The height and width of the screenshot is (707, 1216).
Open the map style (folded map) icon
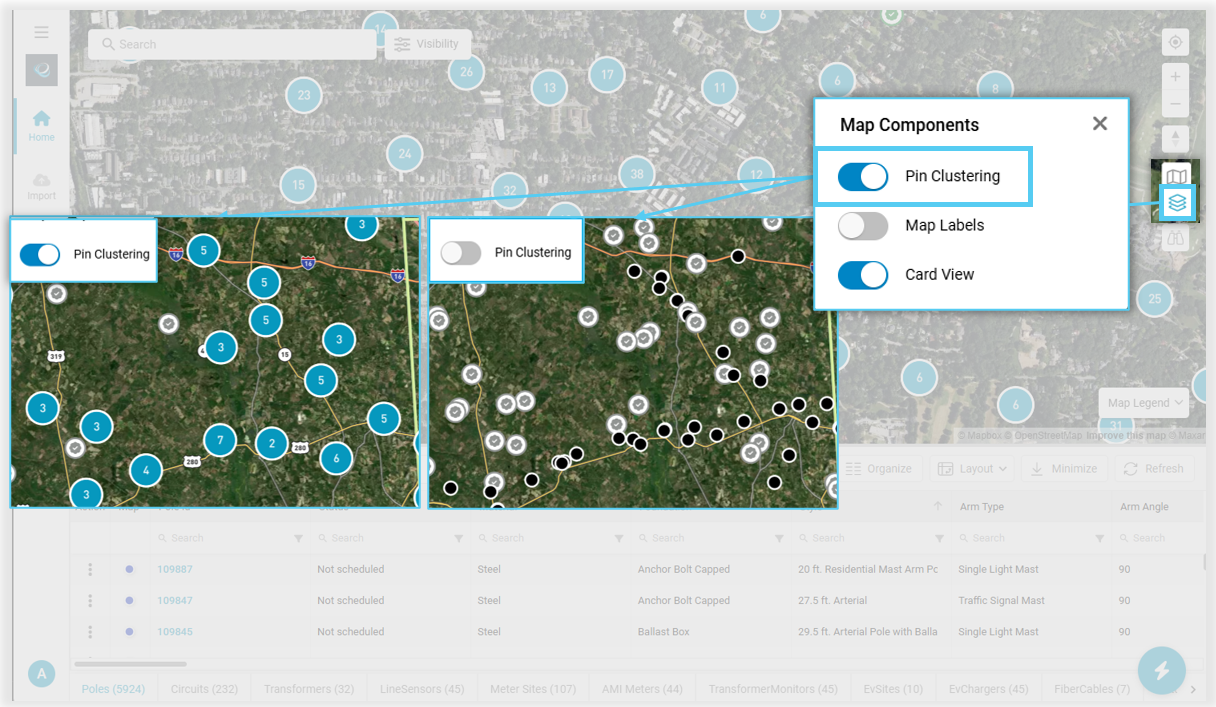coord(1177,176)
